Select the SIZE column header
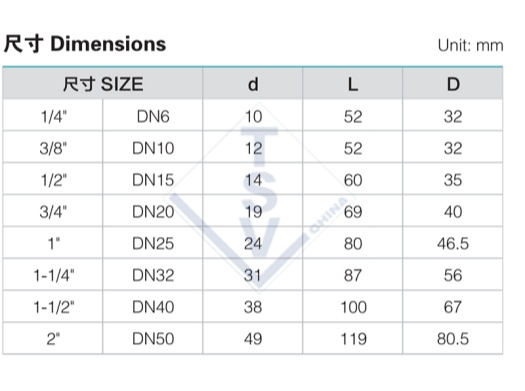 (102, 84)
